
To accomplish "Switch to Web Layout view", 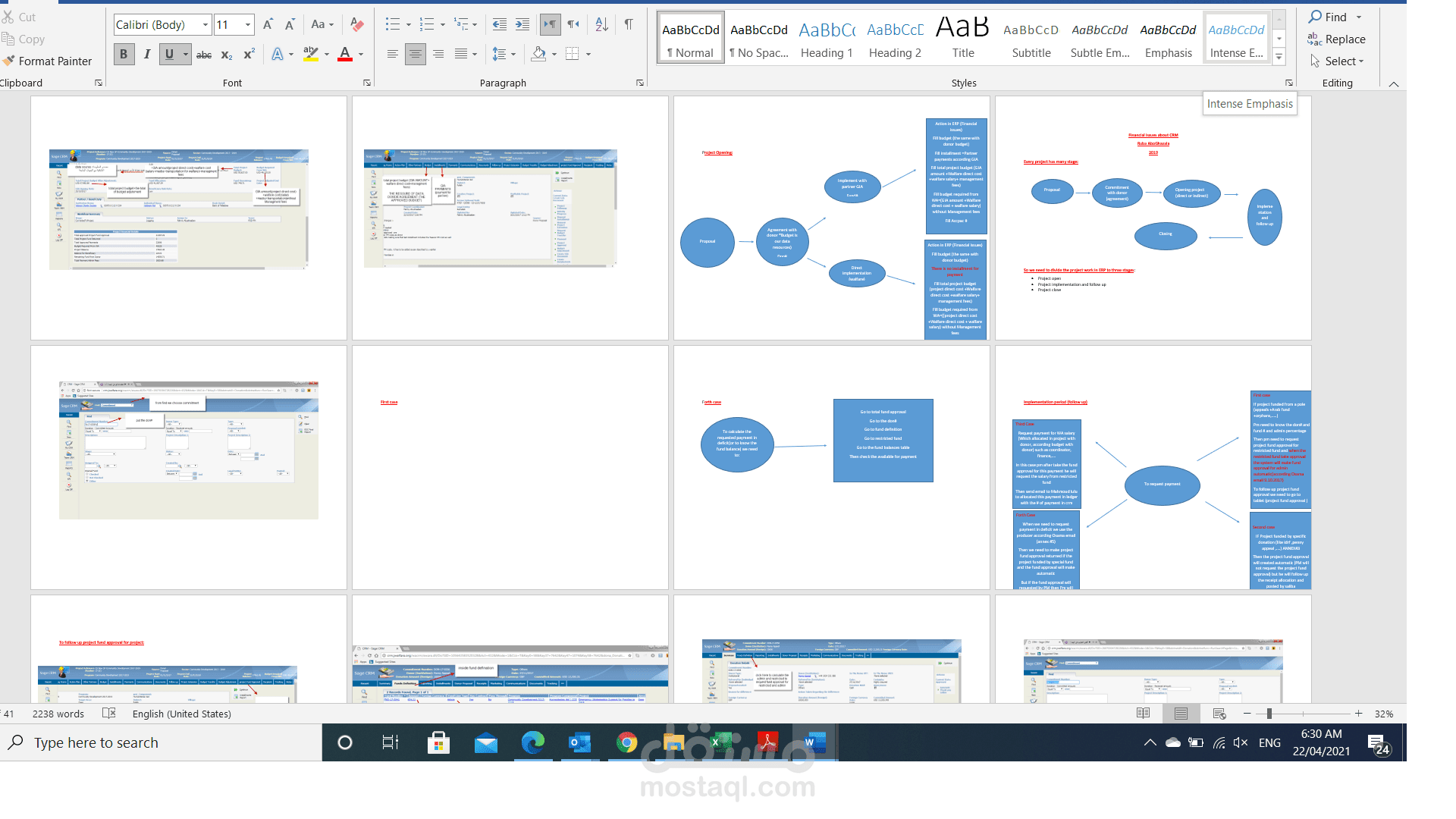I will 1219,714.
